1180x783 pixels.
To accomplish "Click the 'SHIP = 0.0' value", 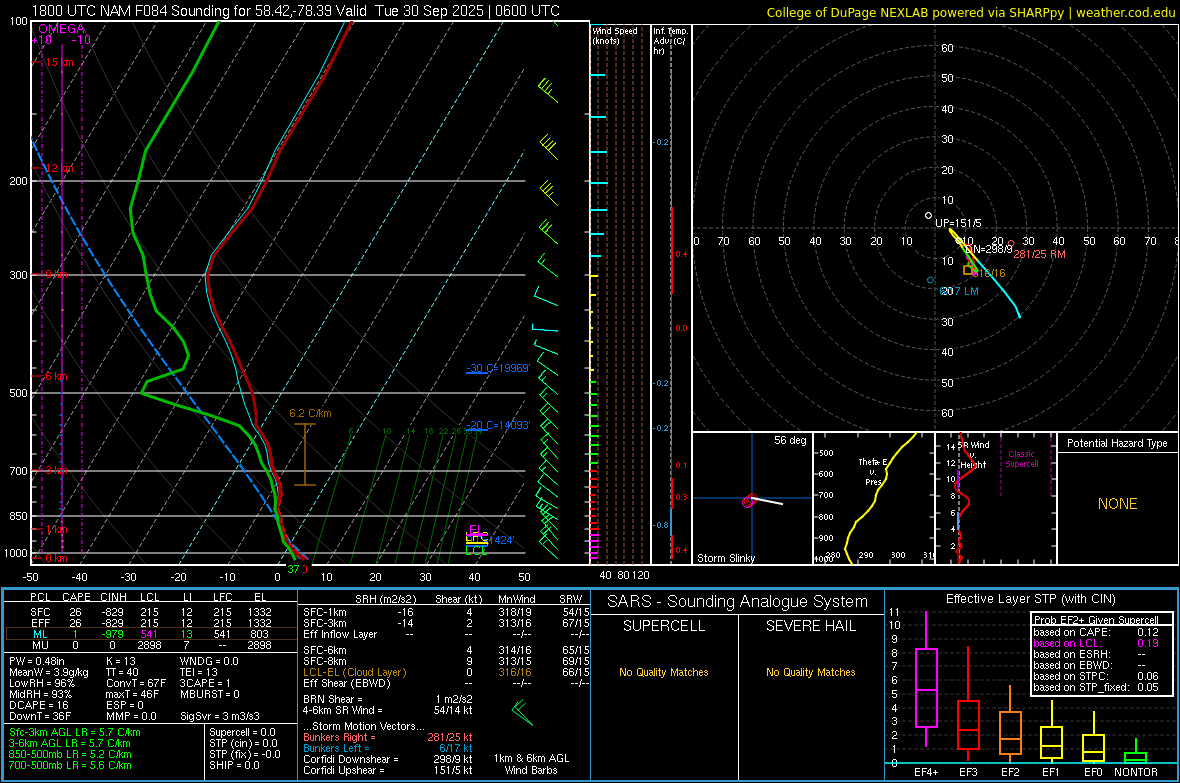I will pyautogui.click(x=234, y=766).
